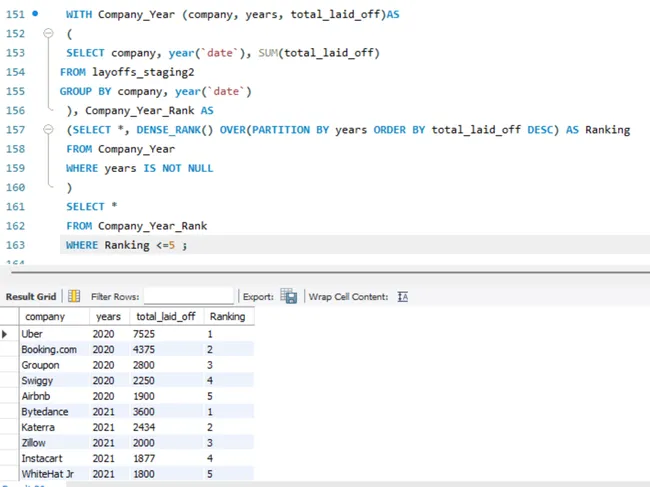
Task: Click the 2250 total_laid_off cell
Action: point(167,380)
